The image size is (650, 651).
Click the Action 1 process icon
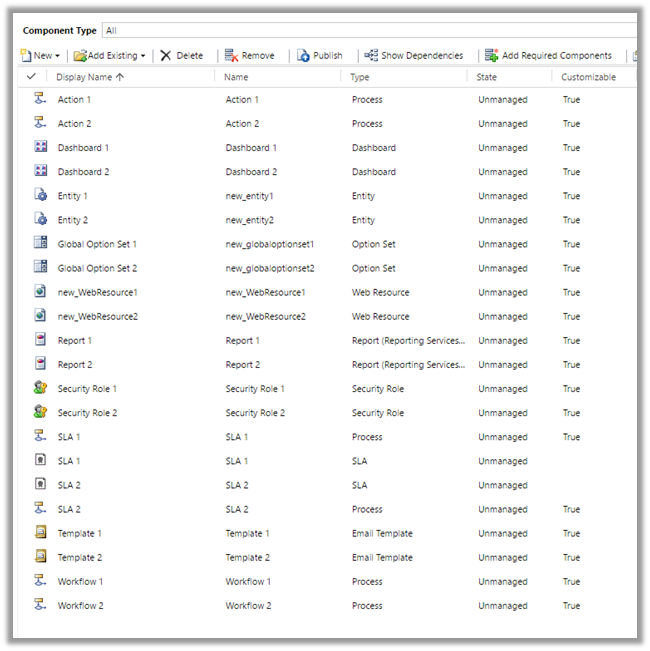tap(41, 99)
